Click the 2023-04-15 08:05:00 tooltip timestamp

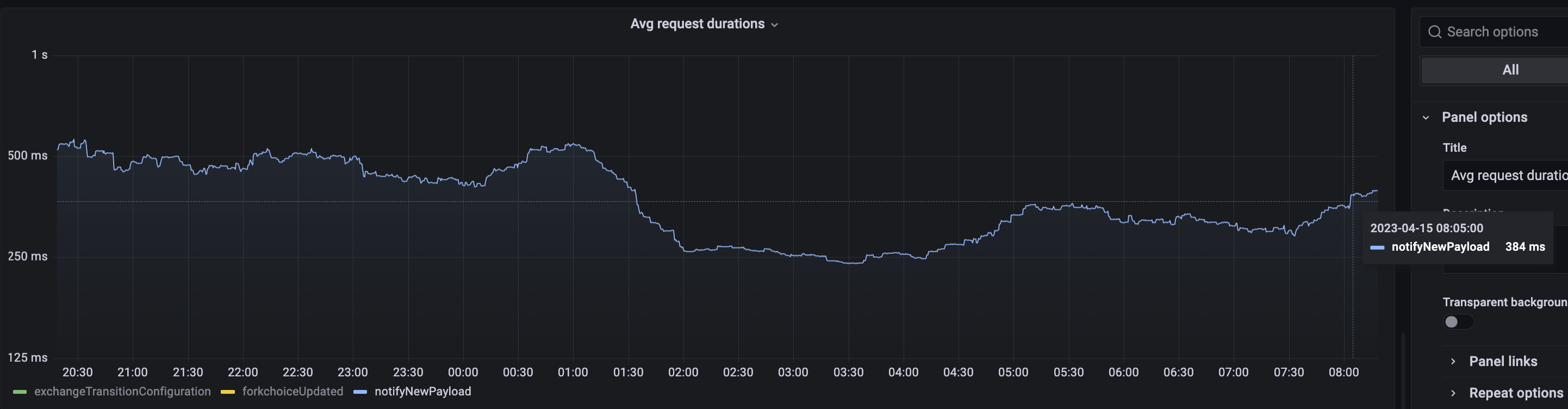tap(1427, 228)
